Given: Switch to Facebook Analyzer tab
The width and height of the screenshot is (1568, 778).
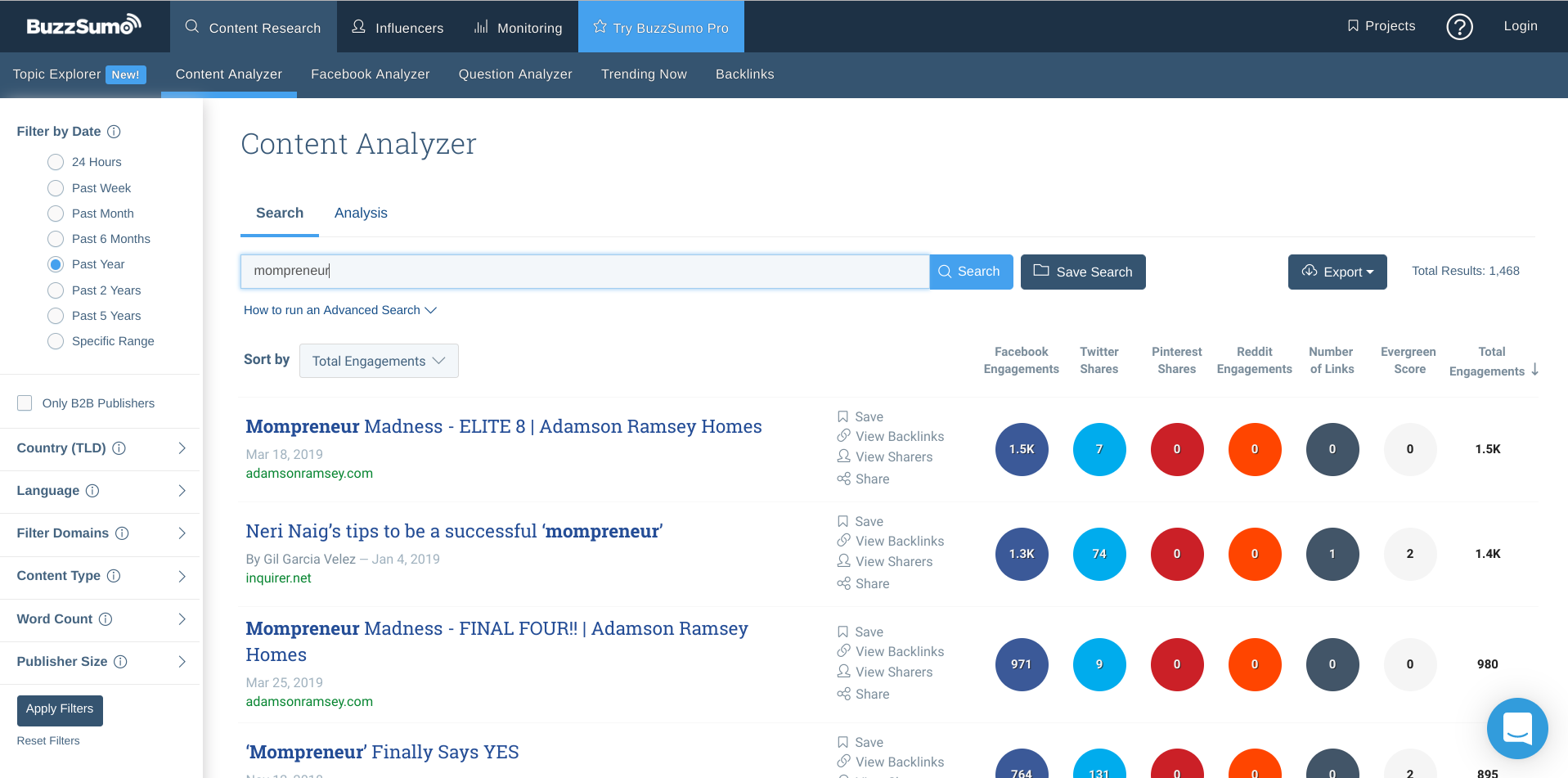Looking at the screenshot, I should (371, 74).
